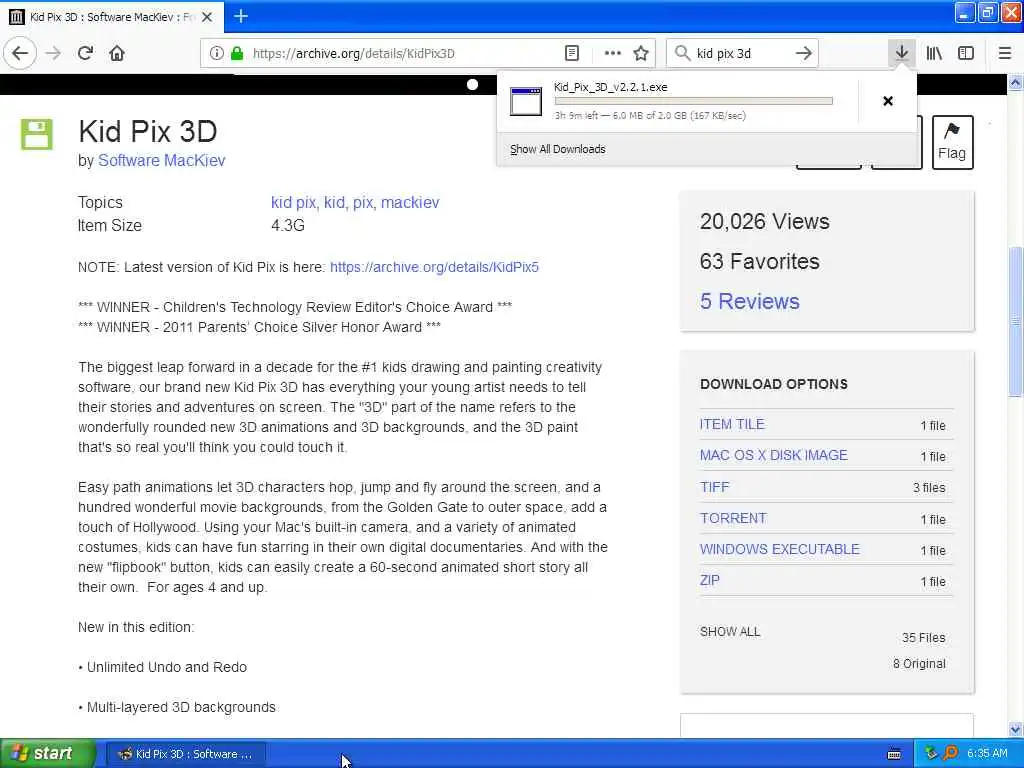Click the shield system tray icon
The height and width of the screenshot is (768, 1024).
(931, 754)
